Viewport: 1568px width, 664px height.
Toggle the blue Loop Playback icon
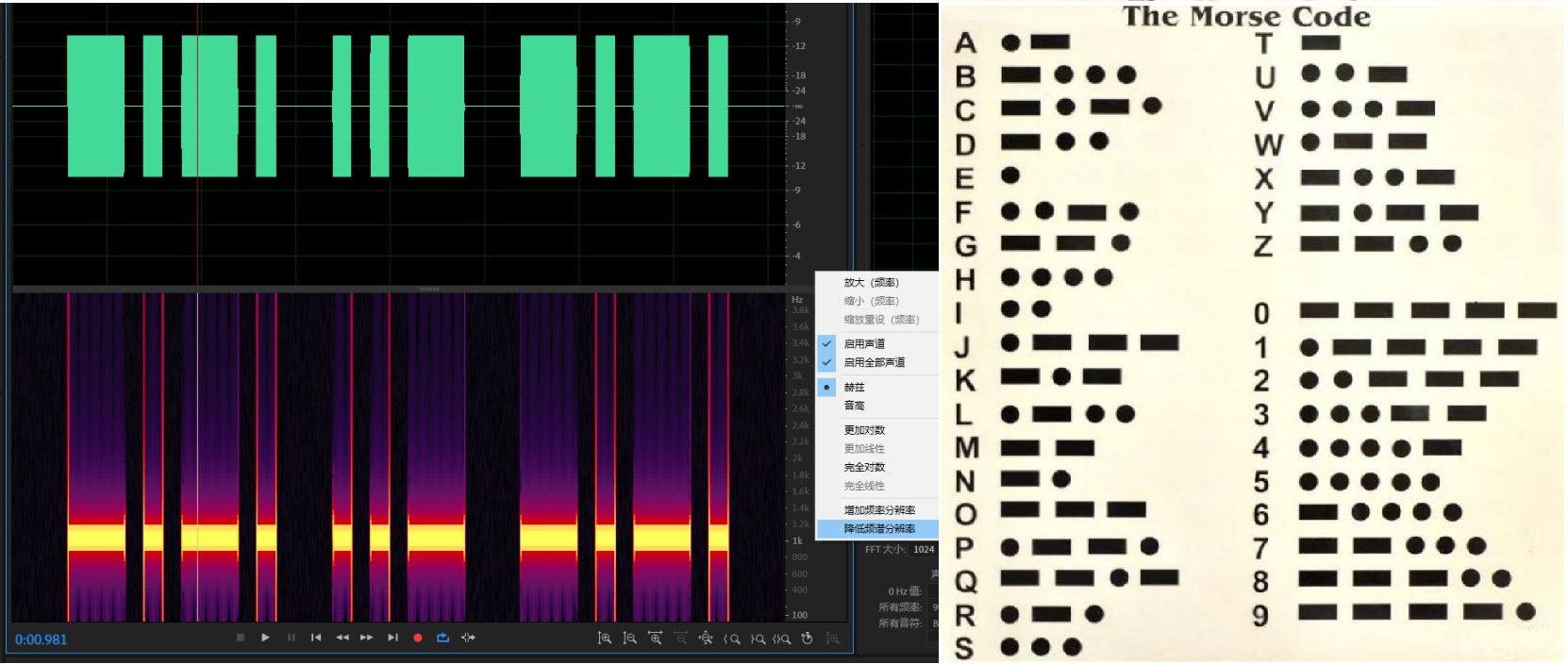click(442, 639)
